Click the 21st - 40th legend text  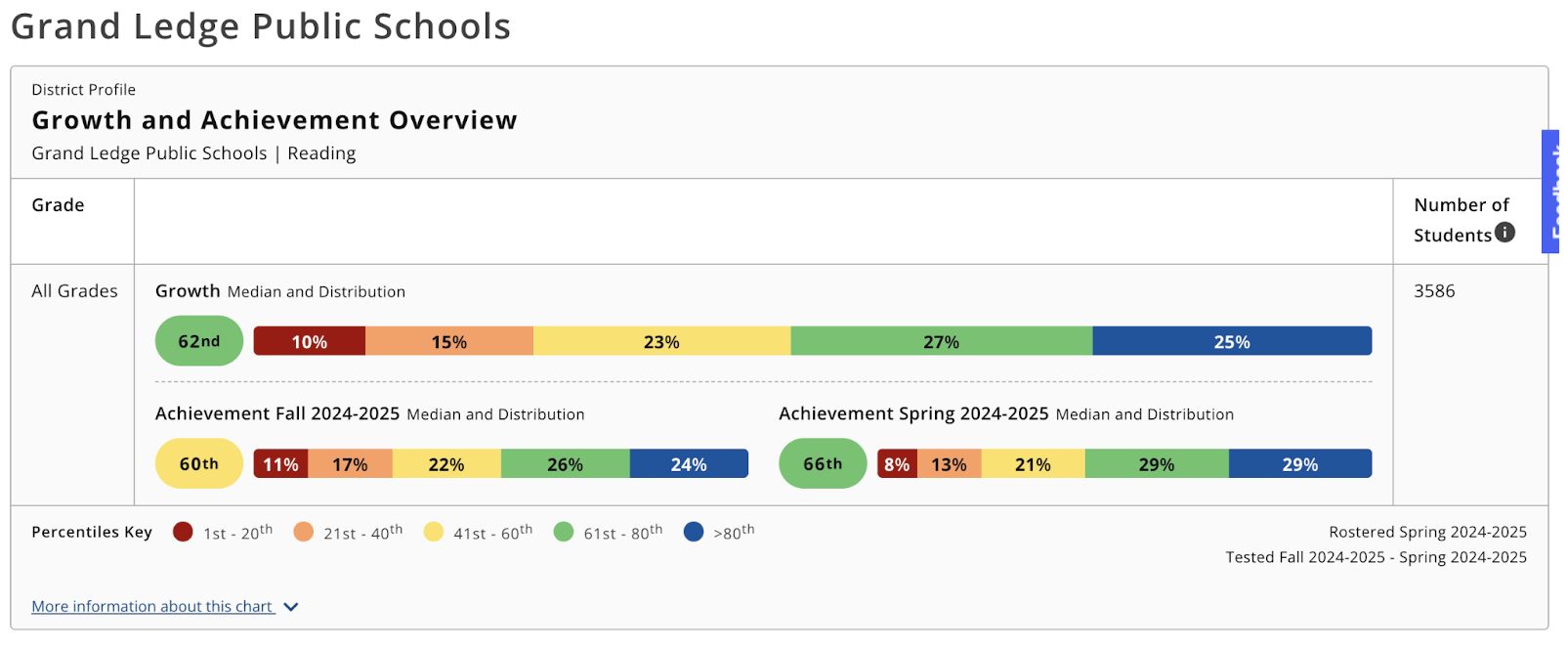coord(363,532)
